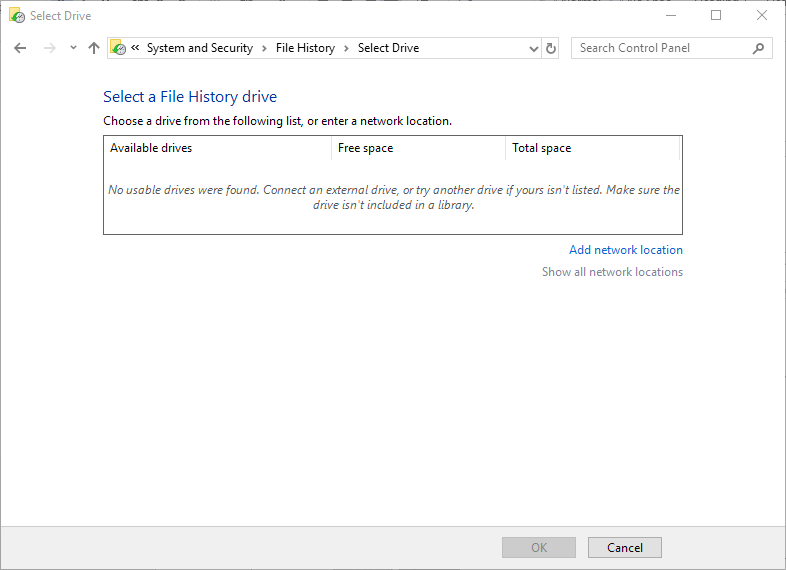
Task: Navigate to the File History breadcrumb
Action: pyautogui.click(x=305, y=48)
